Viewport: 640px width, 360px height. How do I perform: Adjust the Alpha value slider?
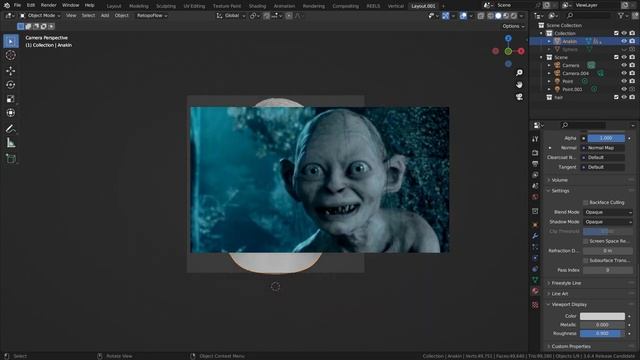tap(606, 138)
